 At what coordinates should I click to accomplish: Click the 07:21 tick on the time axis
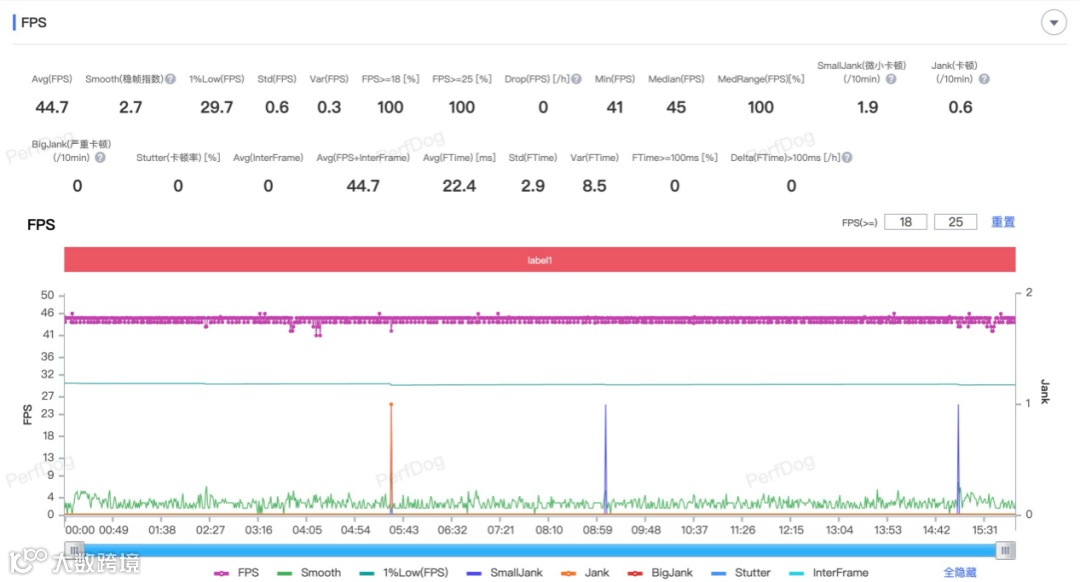pyautogui.click(x=501, y=530)
